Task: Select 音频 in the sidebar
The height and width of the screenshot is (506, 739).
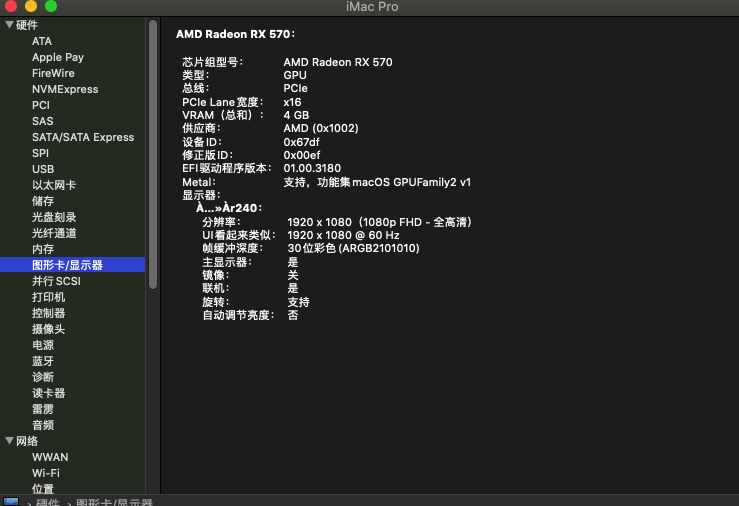Action: 43,425
